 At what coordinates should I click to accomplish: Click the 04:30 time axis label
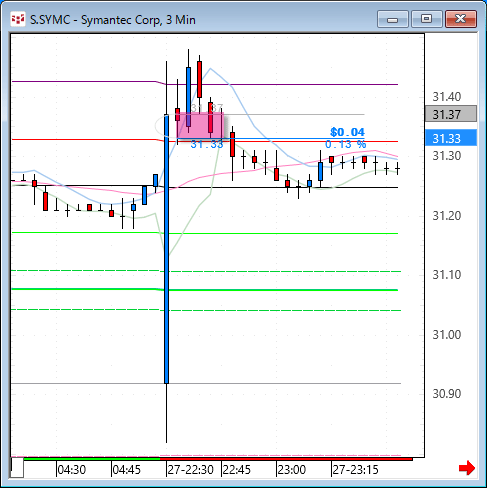coord(72,470)
